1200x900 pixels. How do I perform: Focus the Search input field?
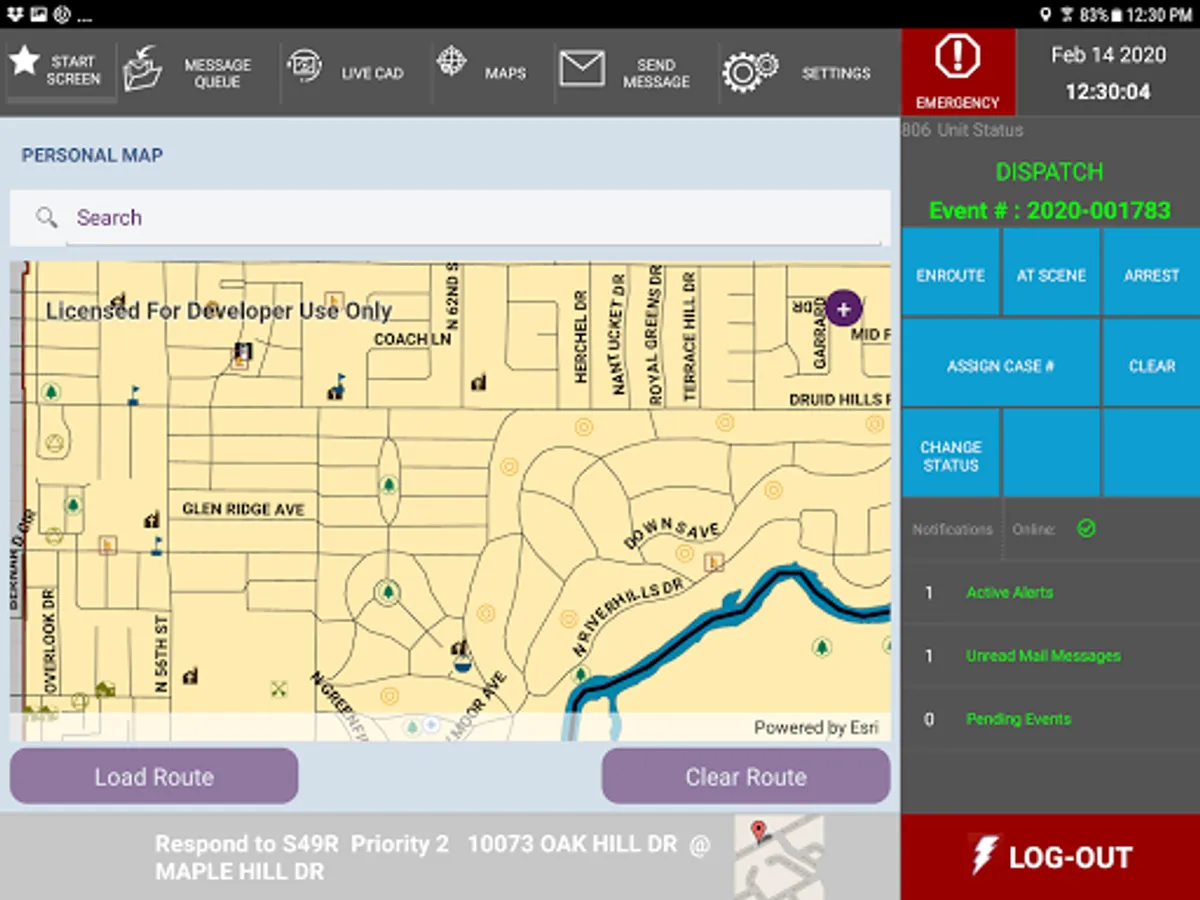450,218
